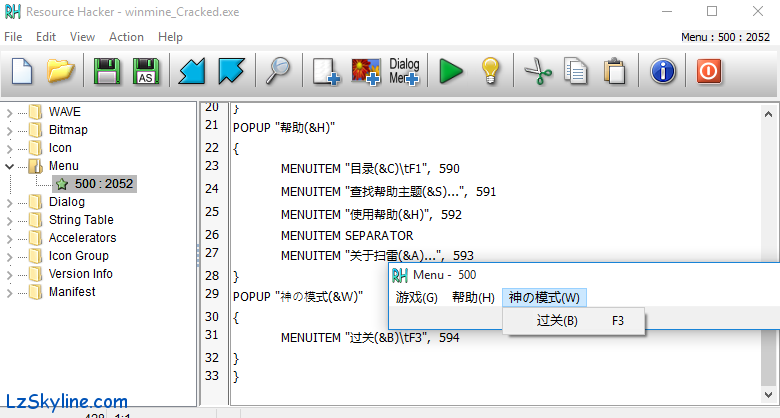780x418 pixels.
Task: Collapse the Menu tree node
Action: click(x=10, y=166)
